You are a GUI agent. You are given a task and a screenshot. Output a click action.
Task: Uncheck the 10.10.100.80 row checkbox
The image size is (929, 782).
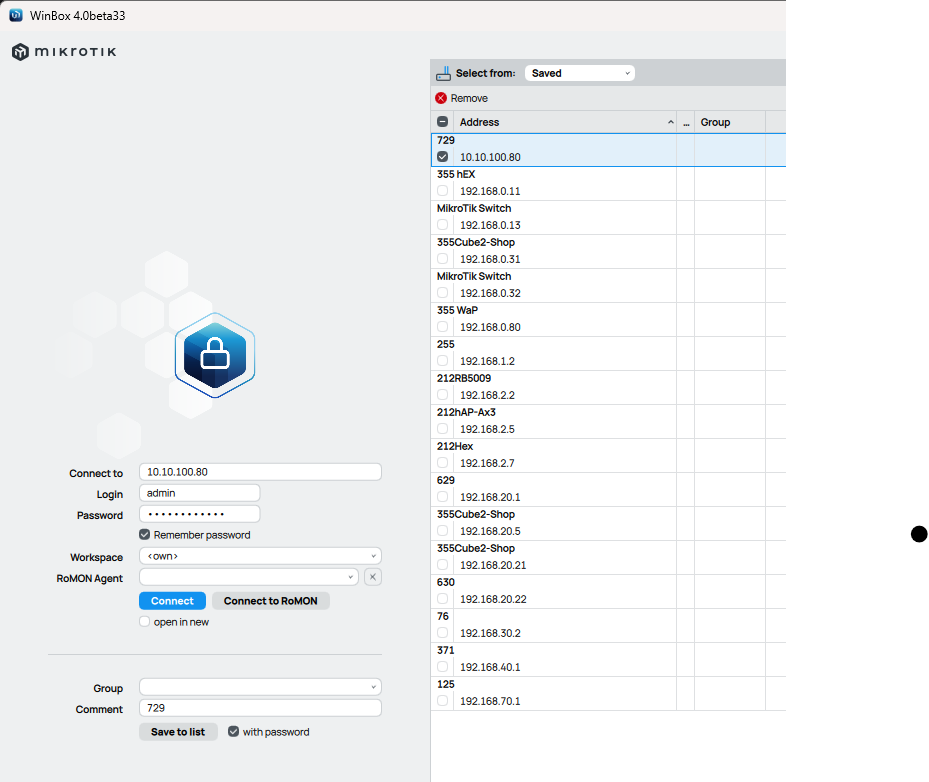pyautogui.click(x=443, y=157)
